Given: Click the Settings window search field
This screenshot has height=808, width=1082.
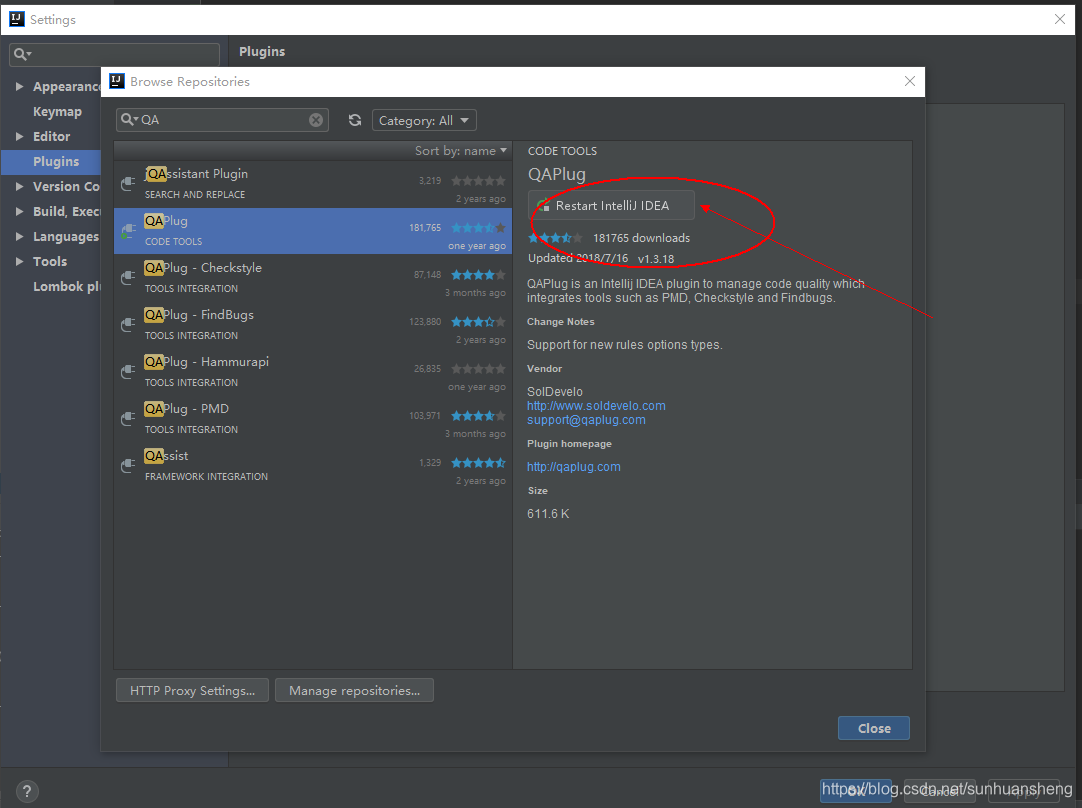Looking at the screenshot, I should tap(115, 54).
